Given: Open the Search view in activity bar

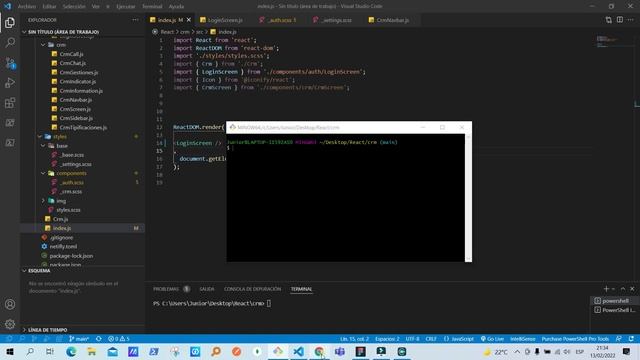Looking at the screenshot, I should click(10, 42).
